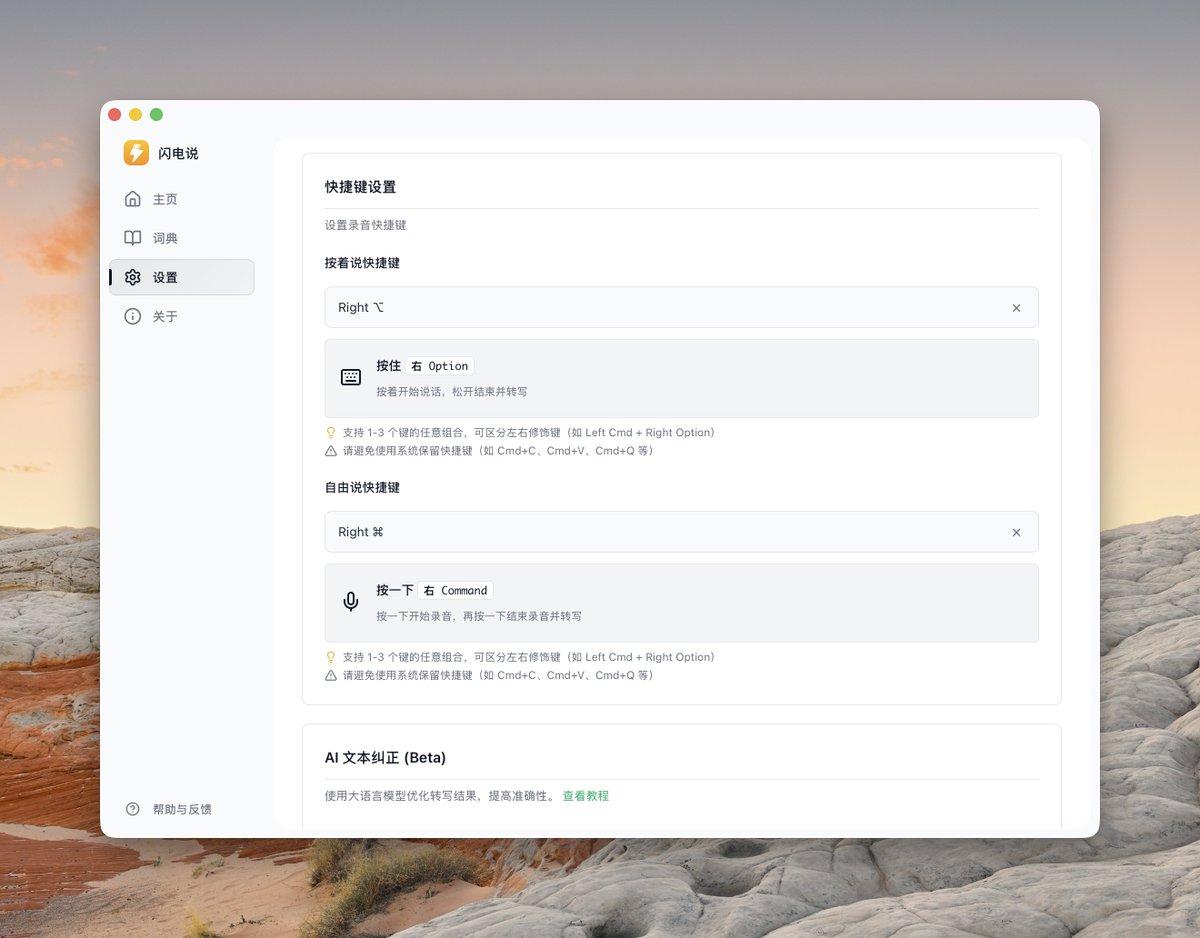This screenshot has width=1200, height=938.
Task: Open the 关于 sidebar page
Action: pyautogui.click(x=182, y=316)
